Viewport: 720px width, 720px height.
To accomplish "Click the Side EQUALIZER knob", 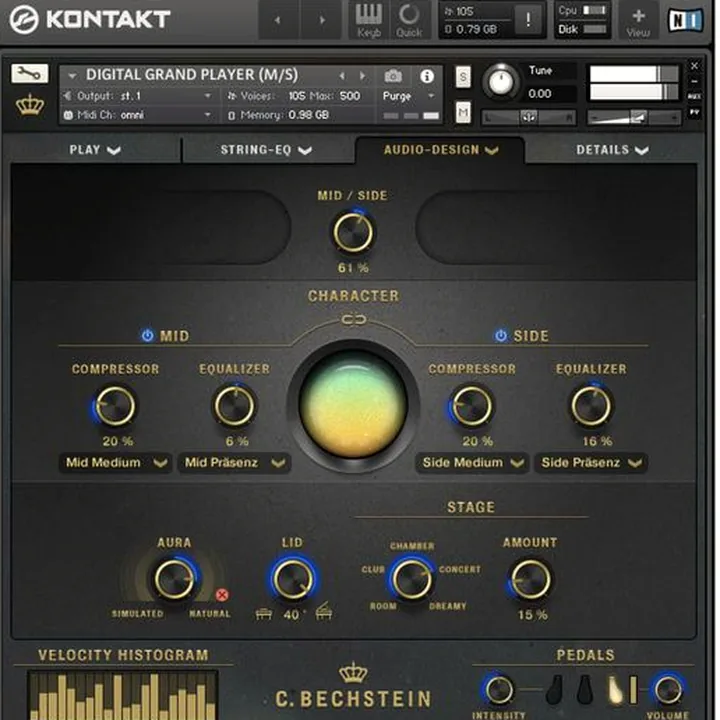I will [591, 406].
